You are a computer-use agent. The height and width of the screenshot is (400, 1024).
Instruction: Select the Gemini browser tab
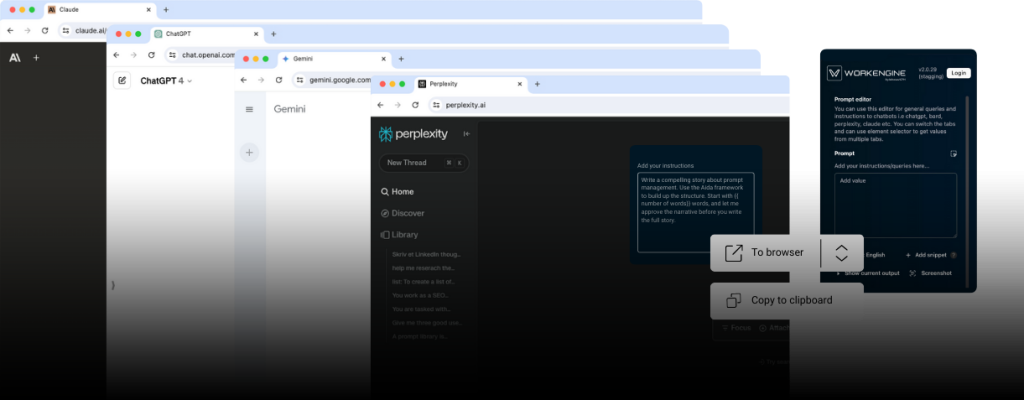334,58
